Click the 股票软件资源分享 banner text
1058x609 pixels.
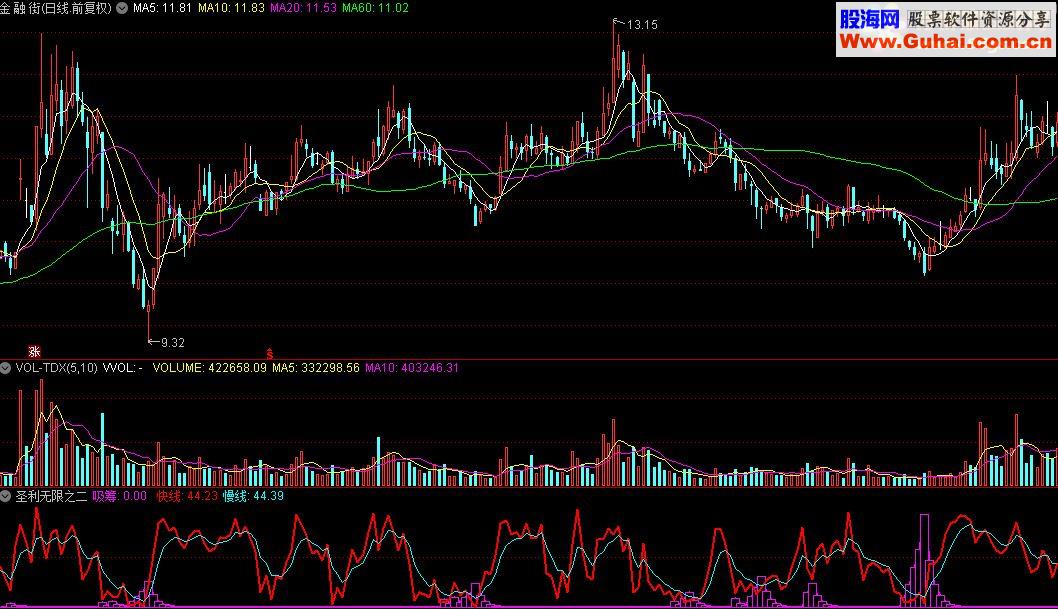click(x=978, y=19)
